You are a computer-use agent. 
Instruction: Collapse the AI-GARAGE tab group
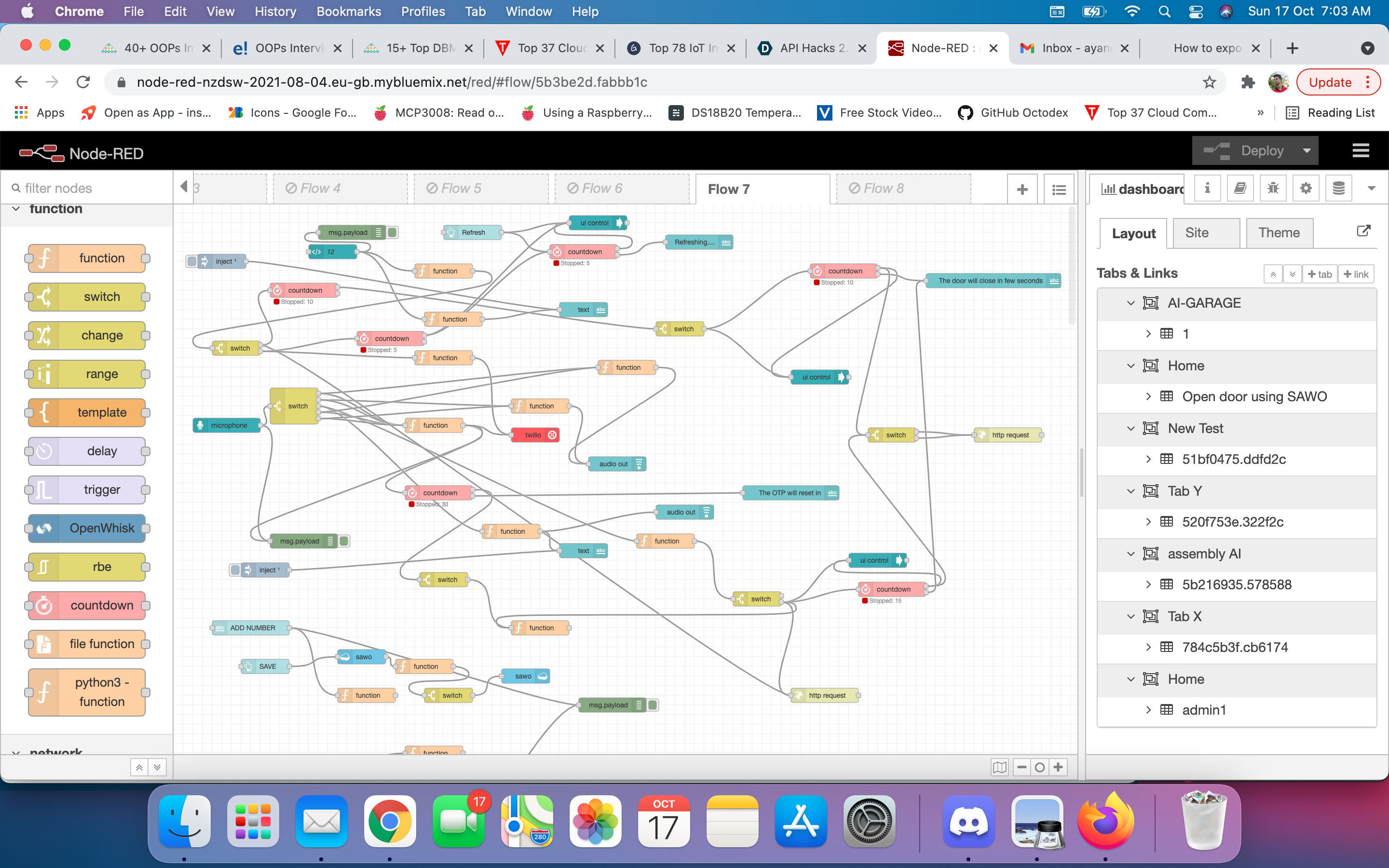pyautogui.click(x=1130, y=303)
